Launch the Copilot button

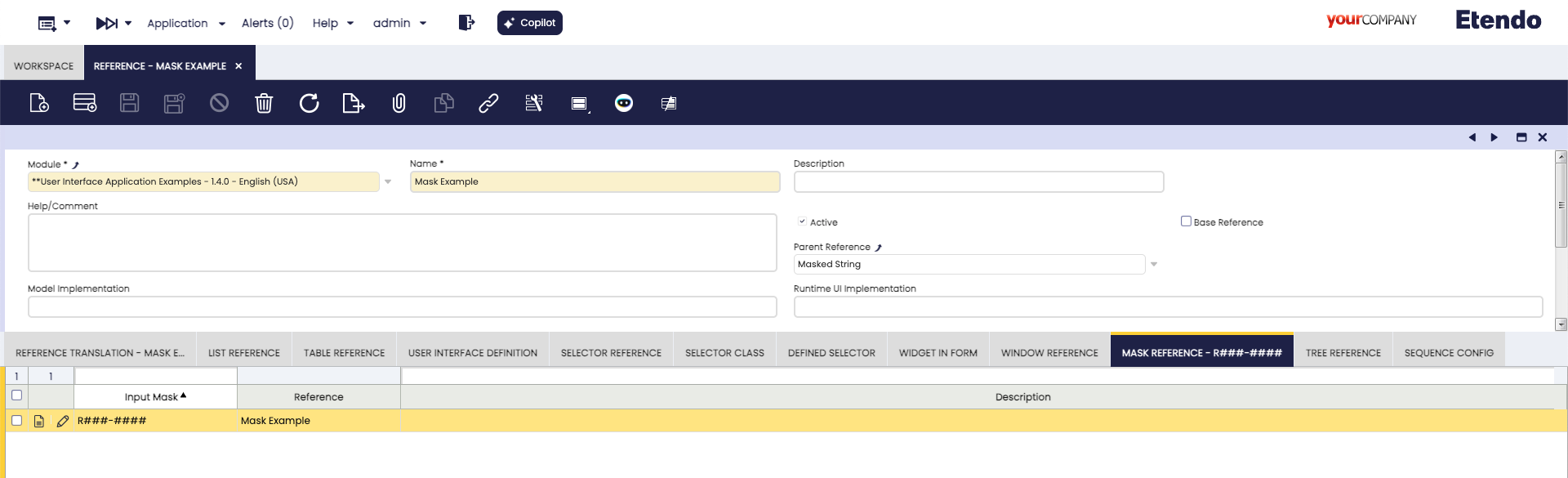(x=529, y=23)
